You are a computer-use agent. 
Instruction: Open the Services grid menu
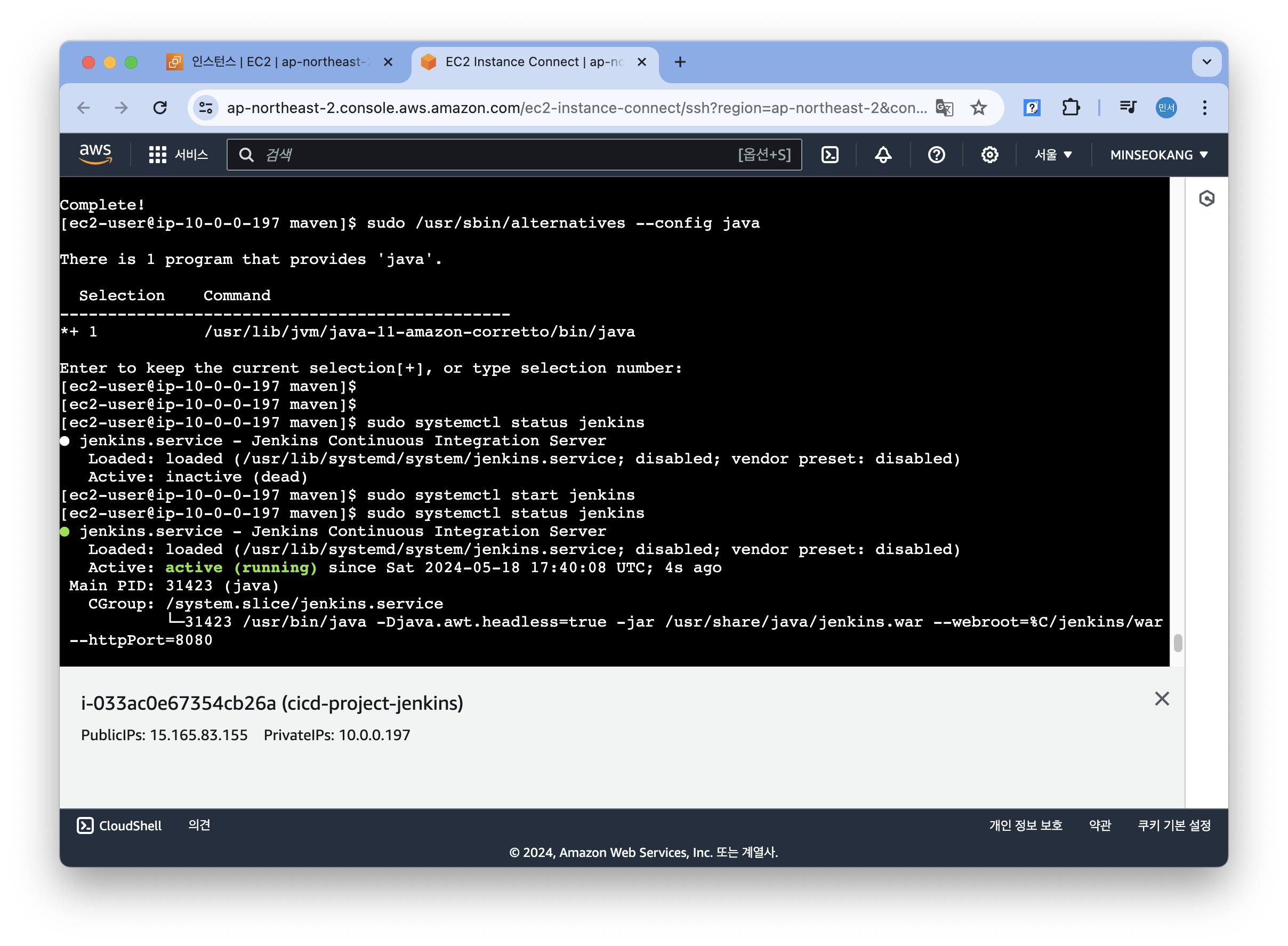[x=157, y=155]
